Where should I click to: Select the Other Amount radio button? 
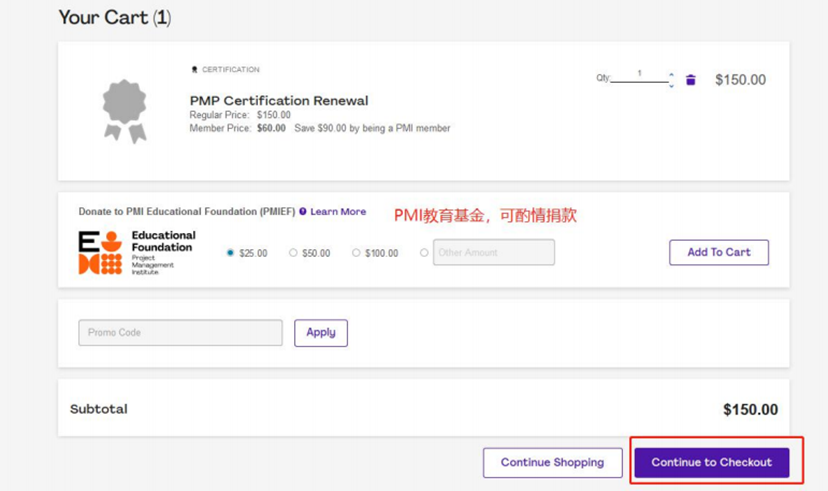point(424,253)
